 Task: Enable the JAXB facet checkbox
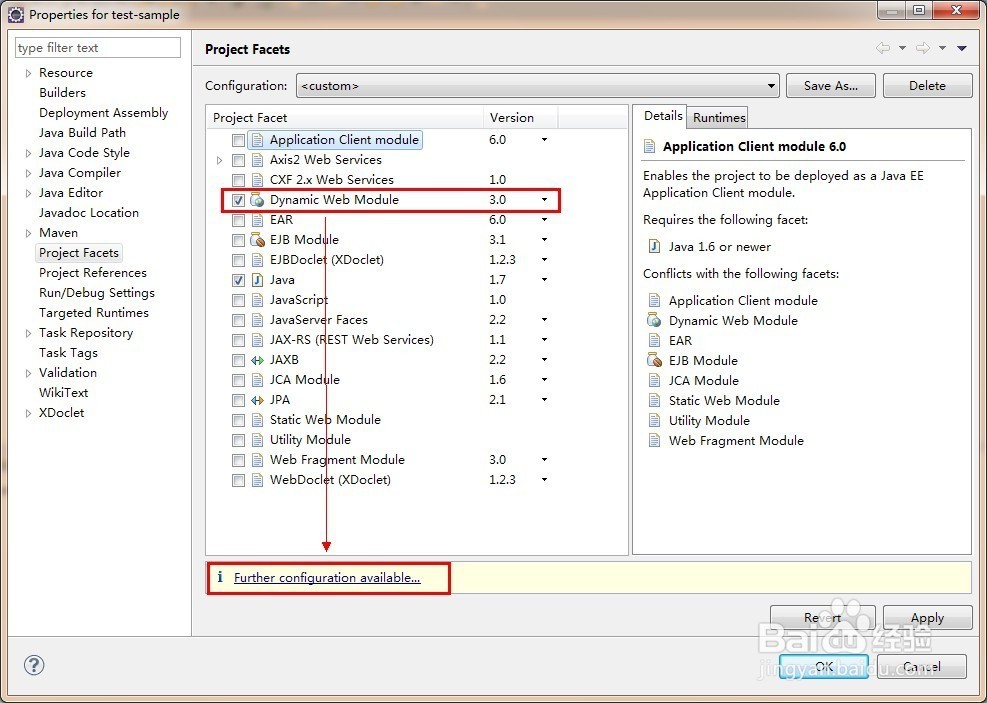(238, 361)
